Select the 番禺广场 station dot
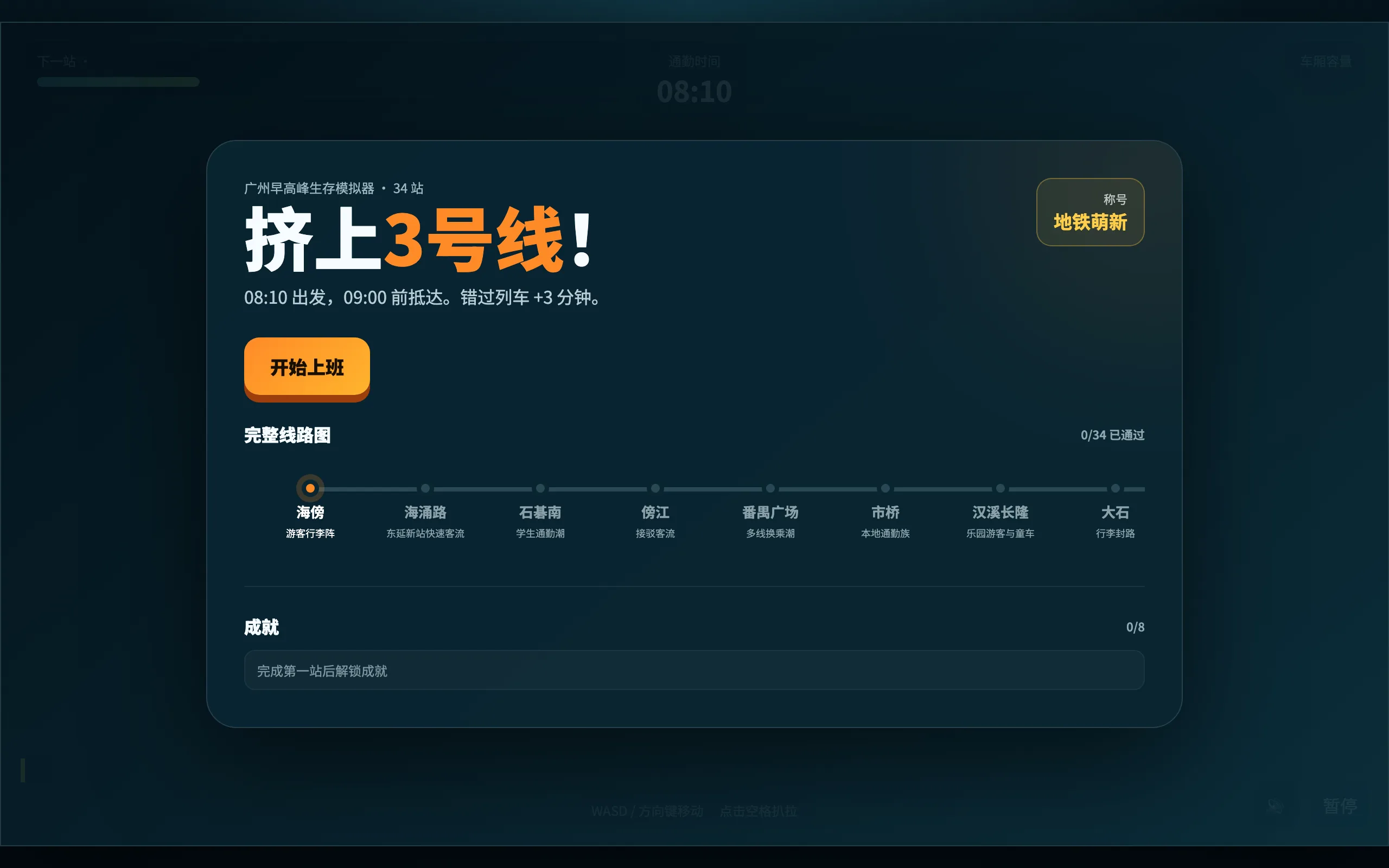This screenshot has height=868, width=1389. pos(770,489)
